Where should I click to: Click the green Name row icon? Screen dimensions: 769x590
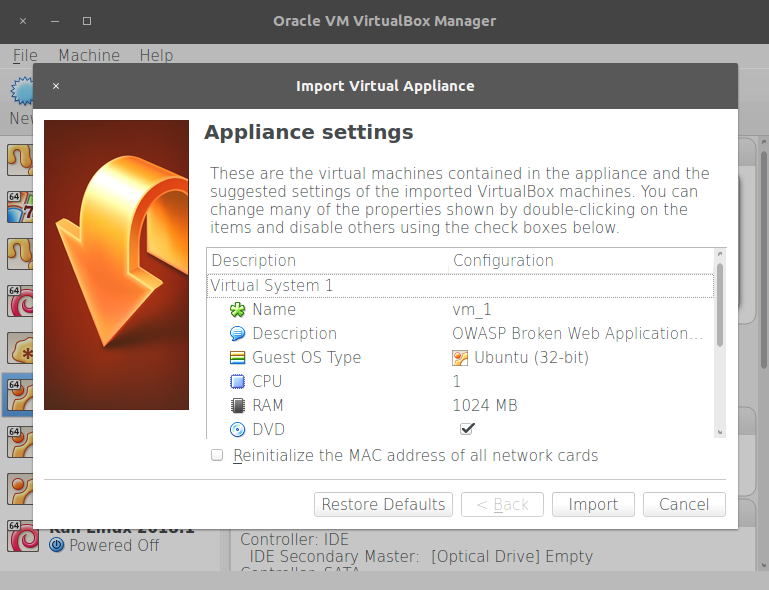[x=237, y=309]
